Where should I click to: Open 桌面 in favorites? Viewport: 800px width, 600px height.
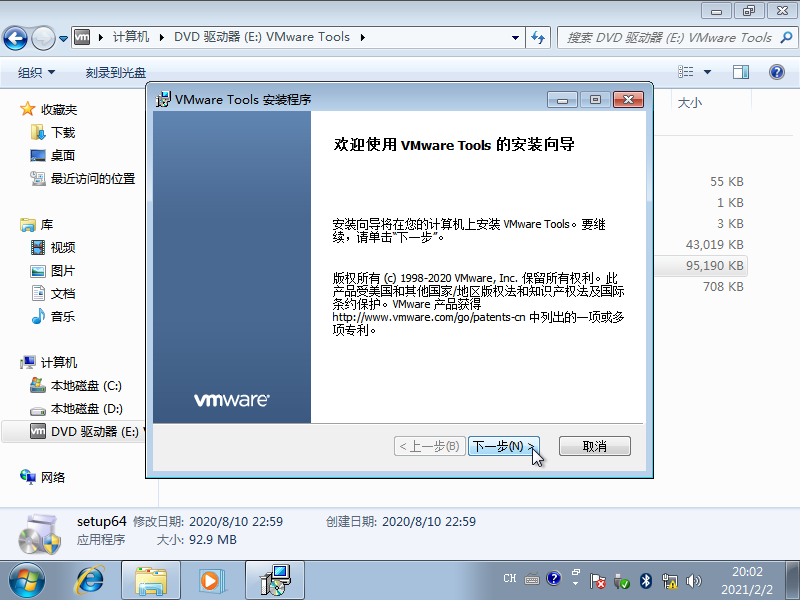coord(53,155)
